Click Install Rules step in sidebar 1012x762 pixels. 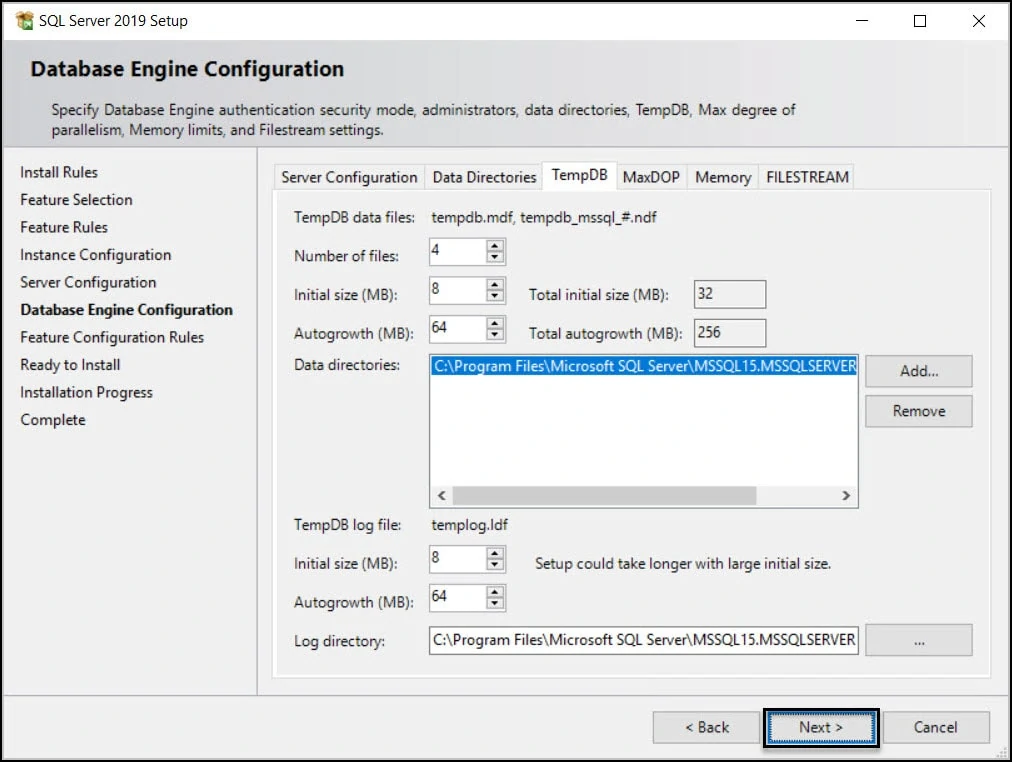coord(59,172)
